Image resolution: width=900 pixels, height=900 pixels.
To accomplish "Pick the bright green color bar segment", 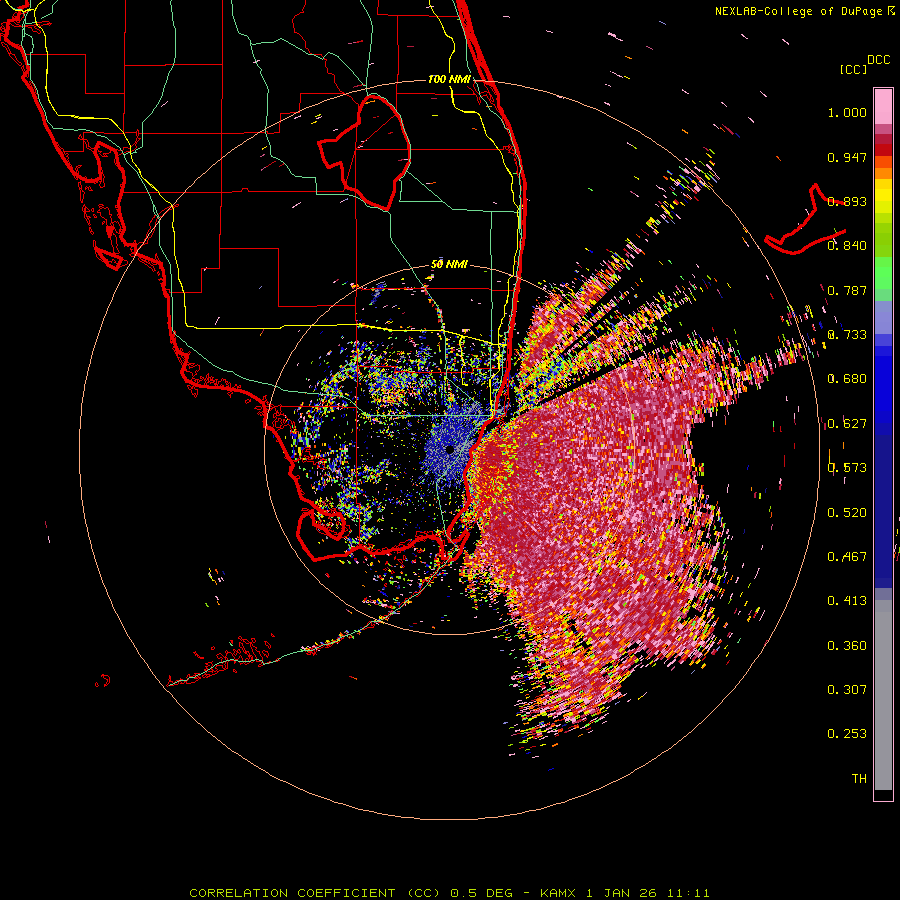I will coord(883,273).
